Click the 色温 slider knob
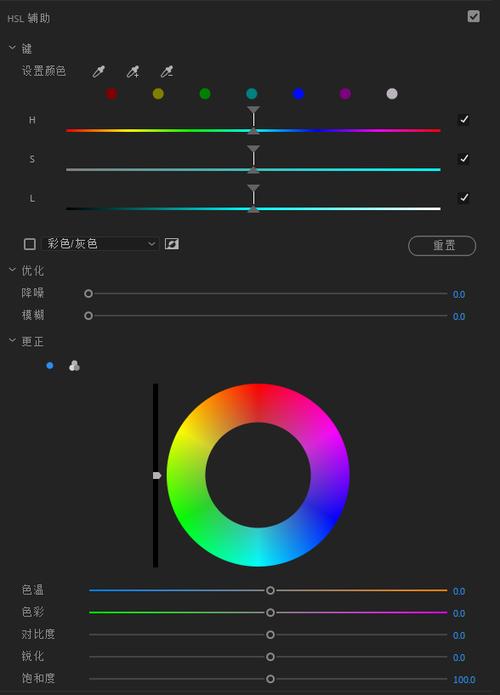Image resolution: width=500 pixels, height=695 pixels. click(x=270, y=590)
